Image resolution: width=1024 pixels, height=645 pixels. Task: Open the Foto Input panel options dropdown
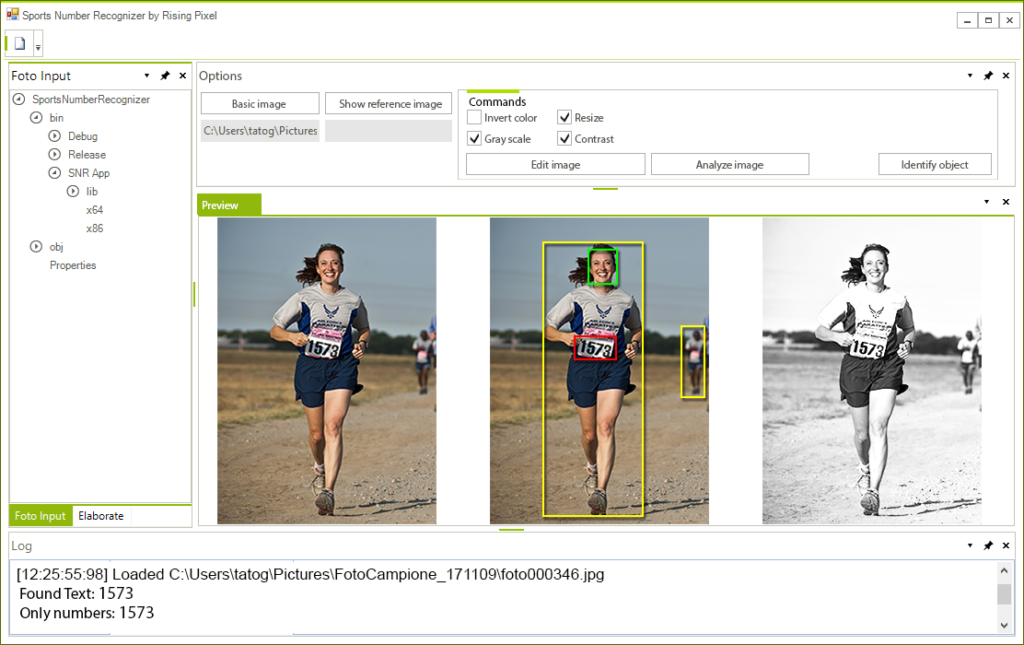click(x=147, y=75)
